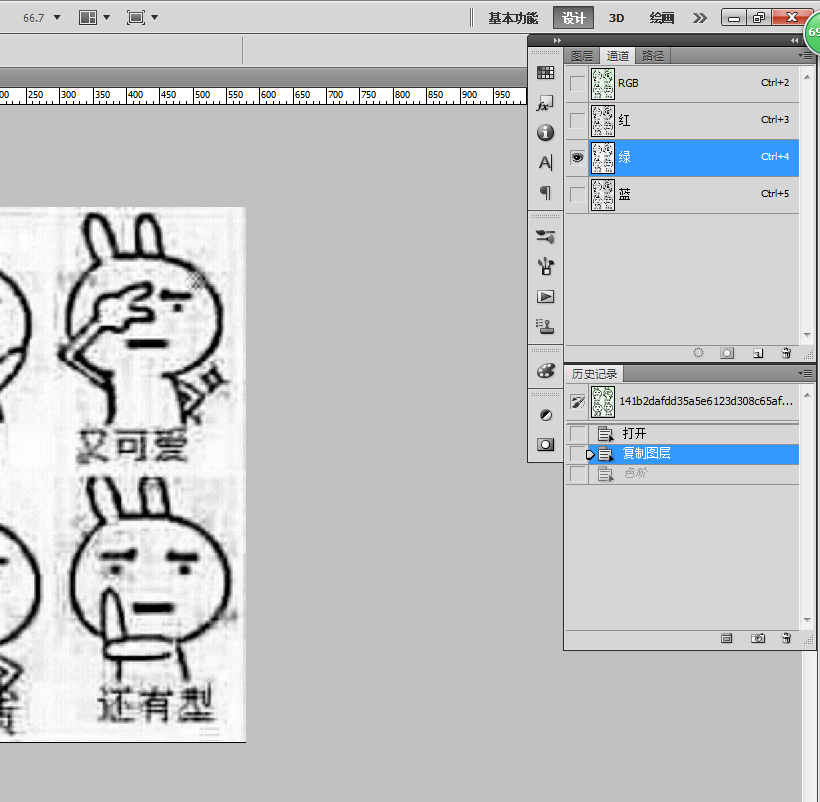
Task: Select the RGB channel row
Action: [x=693, y=83]
